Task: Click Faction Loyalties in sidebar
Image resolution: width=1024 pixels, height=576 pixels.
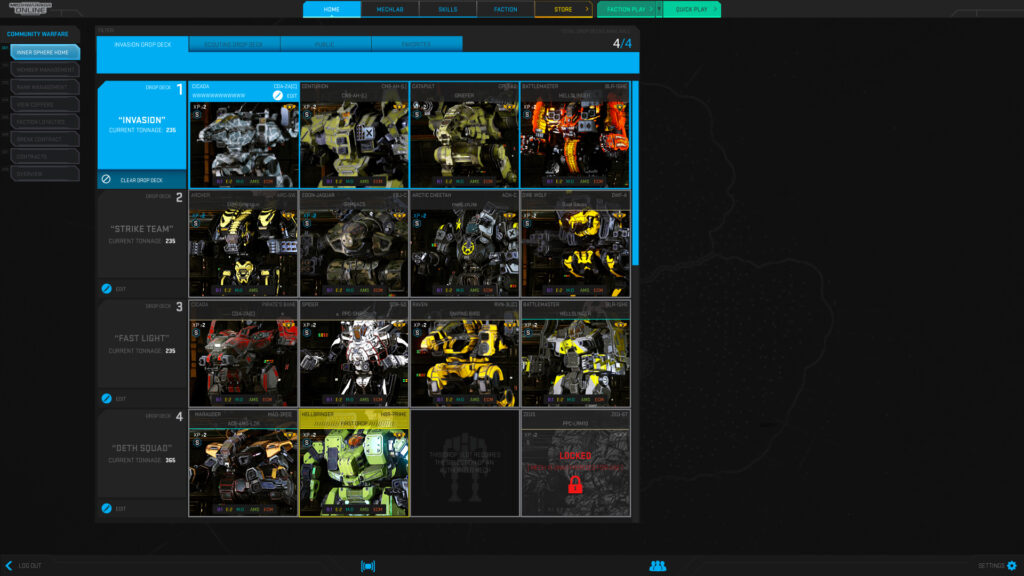Action: coord(45,121)
